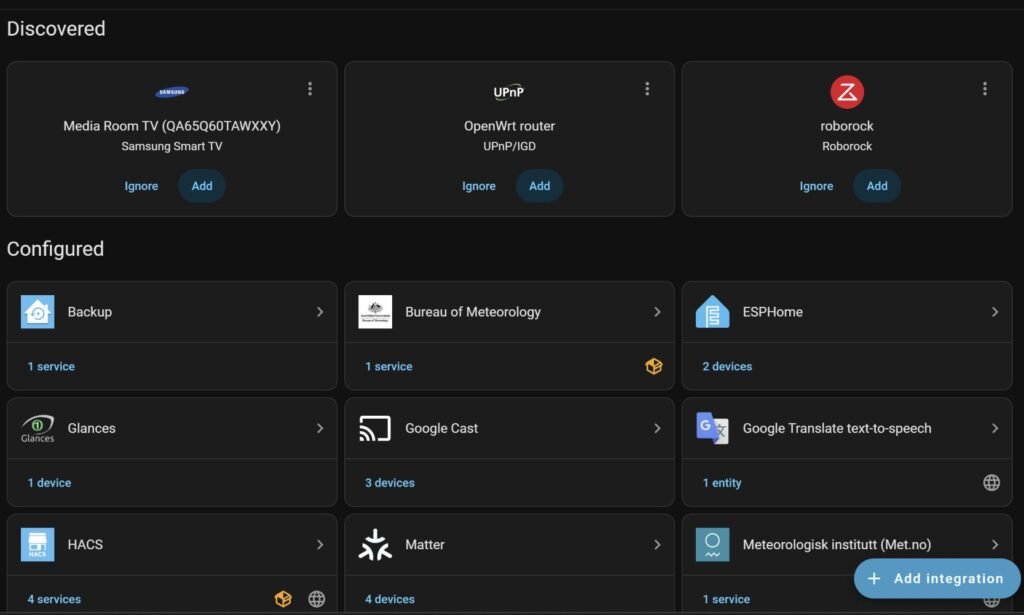Screen dimensions: 1024x615
Task: Click the Matter integration icon
Action: (374, 544)
